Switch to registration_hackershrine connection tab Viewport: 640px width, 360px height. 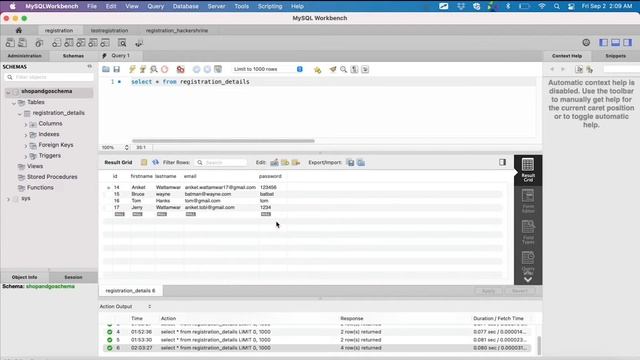pos(177,31)
